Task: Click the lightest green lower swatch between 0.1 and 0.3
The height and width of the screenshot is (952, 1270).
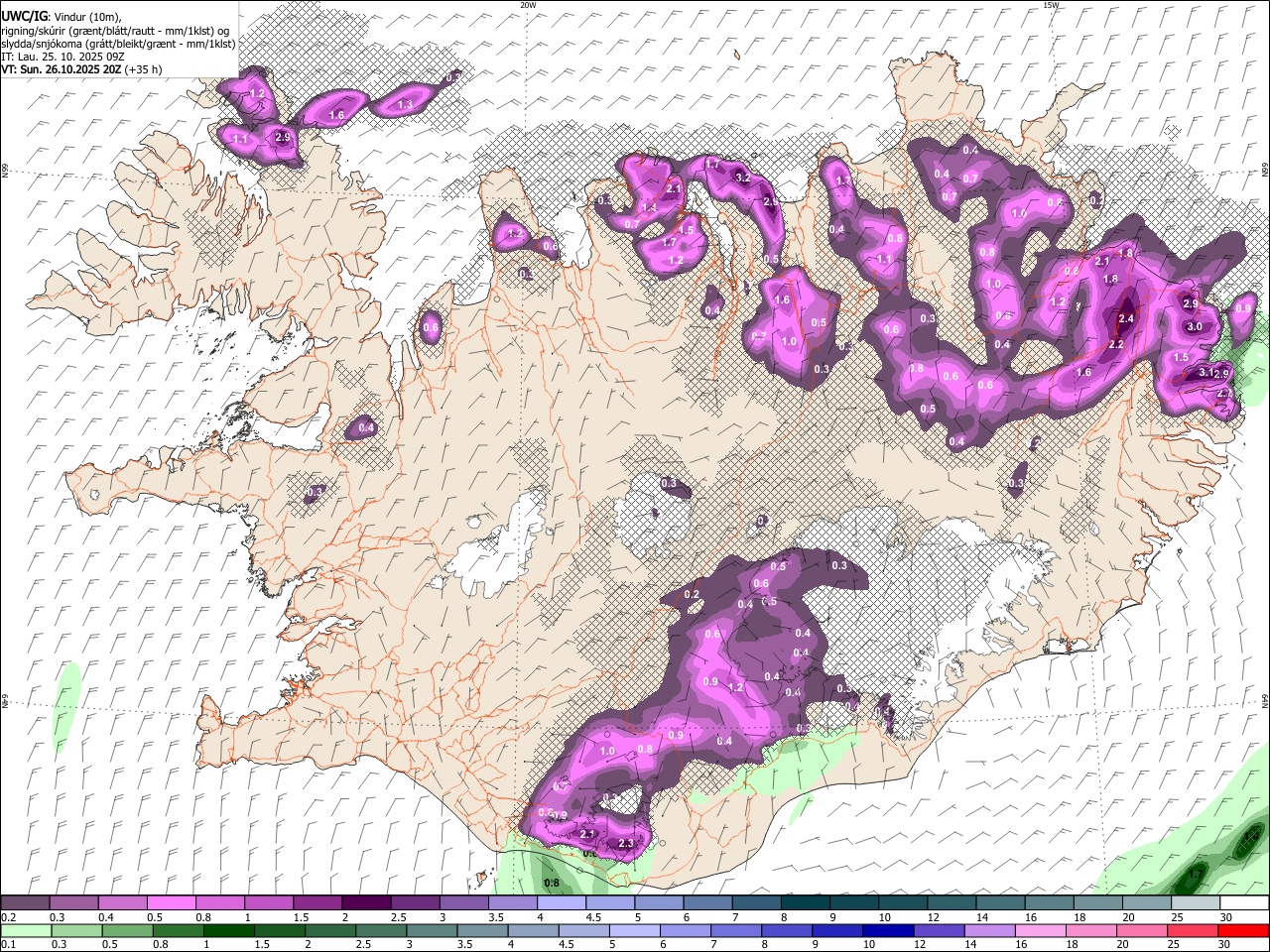Action: pyautogui.click(x=26, y=931)
